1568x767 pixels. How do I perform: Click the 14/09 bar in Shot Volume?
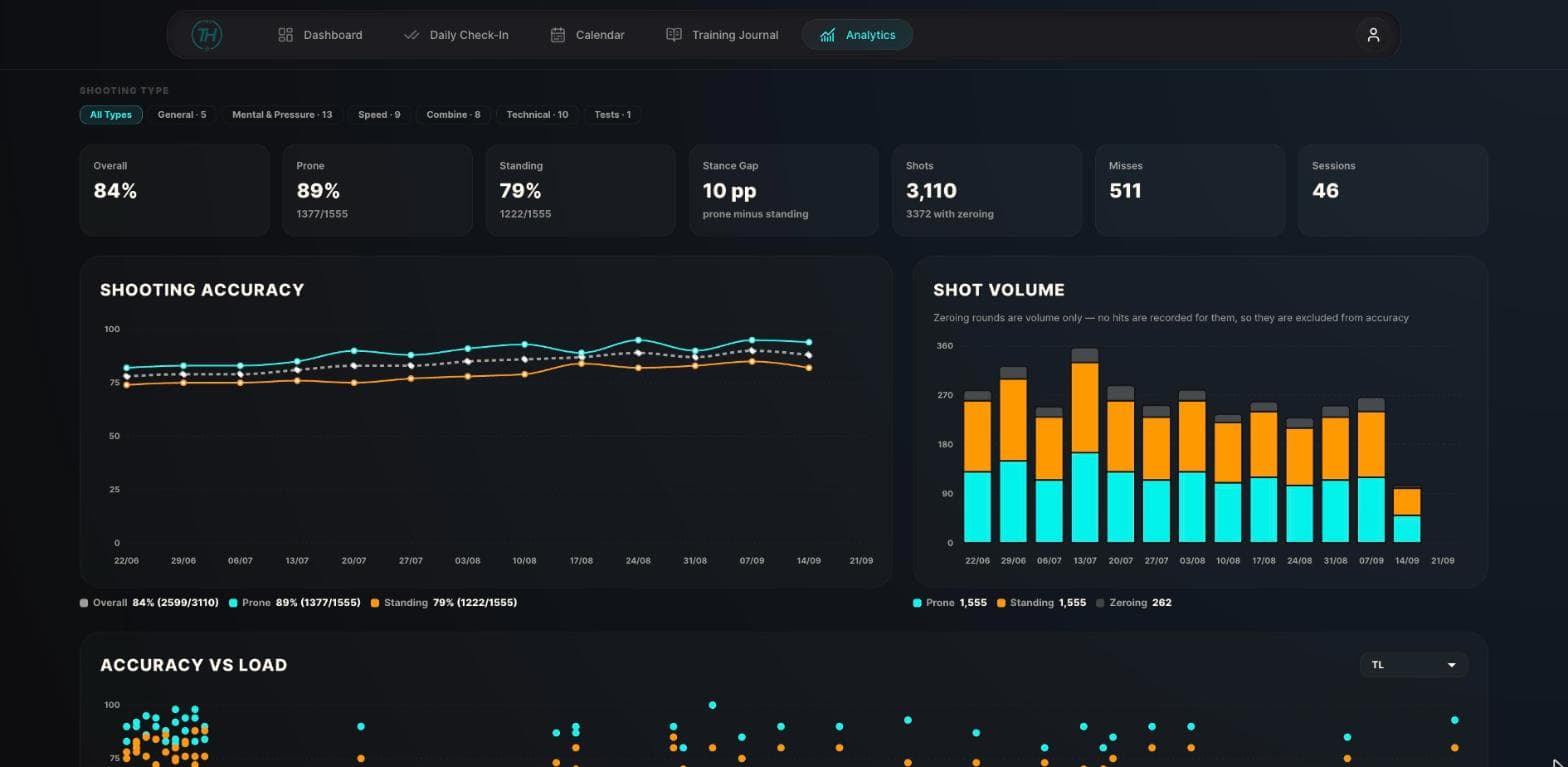[1407, 515]
